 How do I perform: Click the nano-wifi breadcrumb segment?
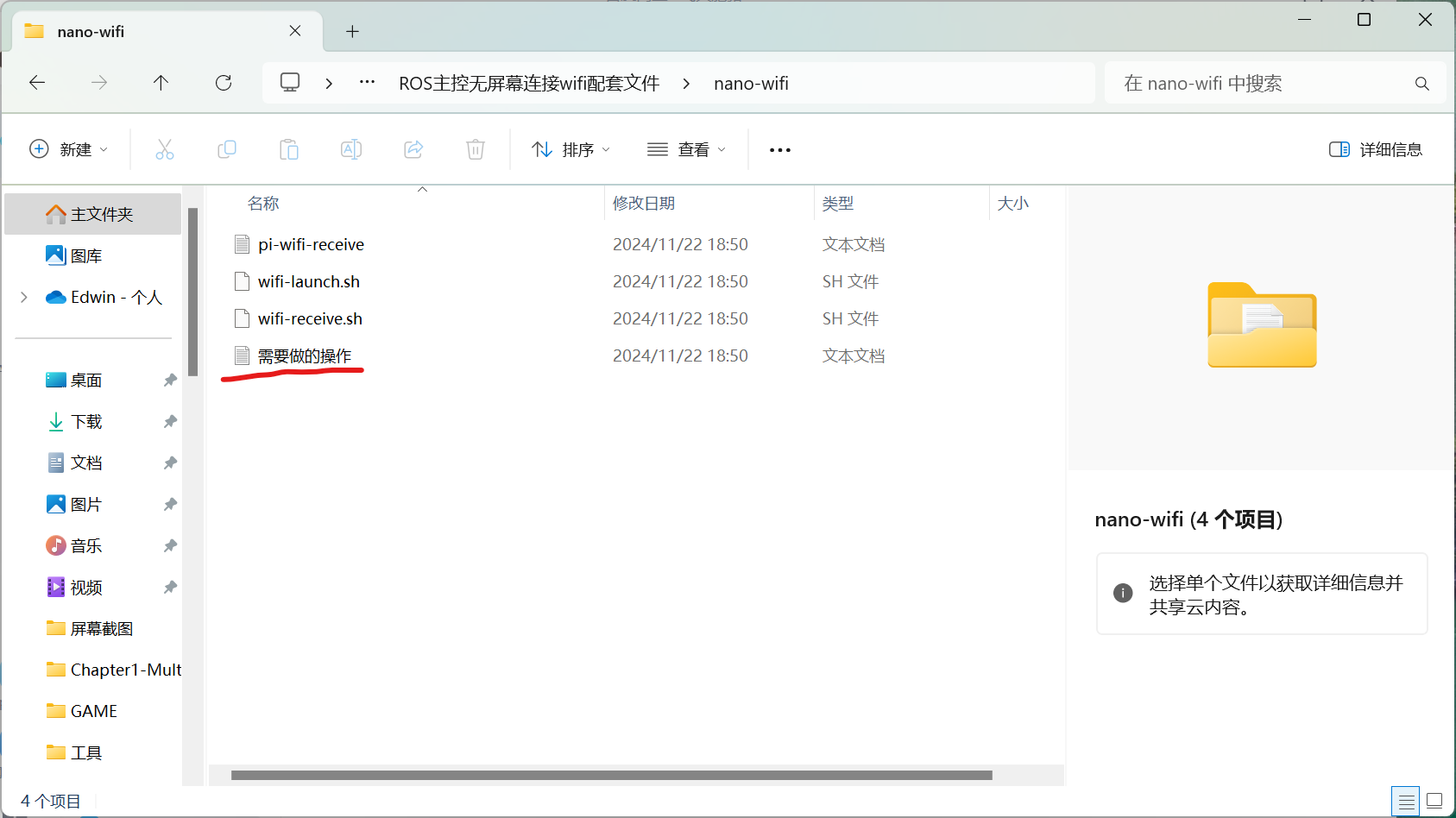point(751,84)
